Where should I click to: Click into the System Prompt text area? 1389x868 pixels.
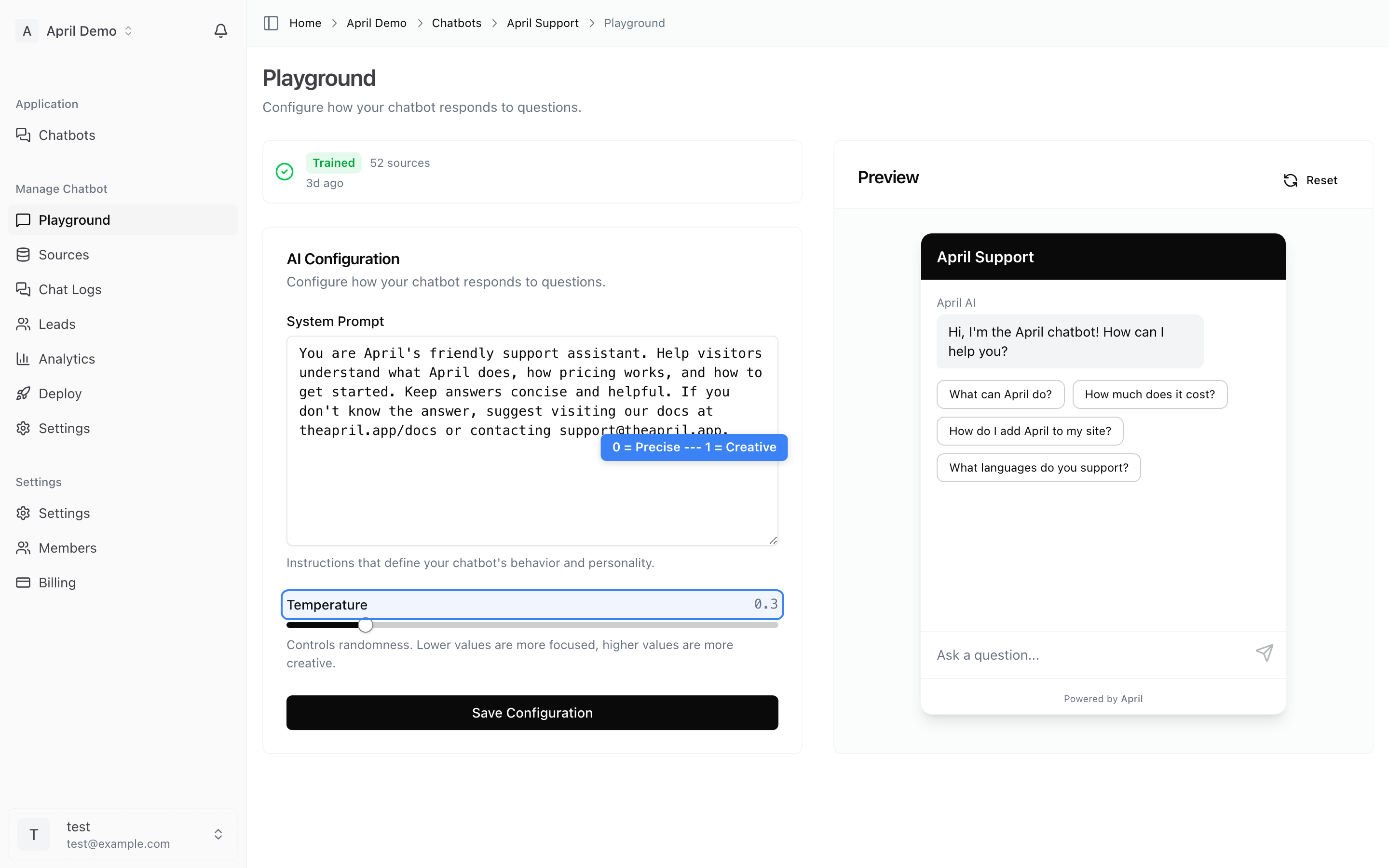pos(532,440)
